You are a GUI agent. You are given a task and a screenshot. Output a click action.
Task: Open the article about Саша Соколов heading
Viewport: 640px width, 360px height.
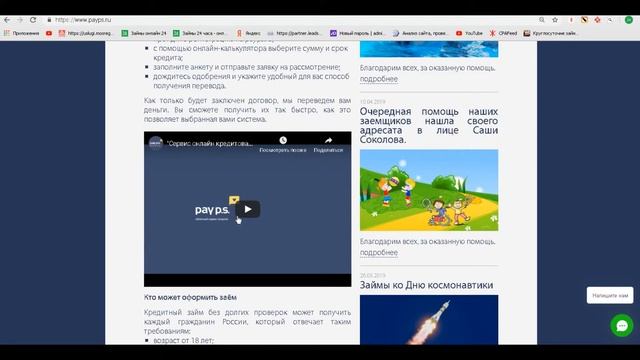pyautogui.click(x=429, y=125)
